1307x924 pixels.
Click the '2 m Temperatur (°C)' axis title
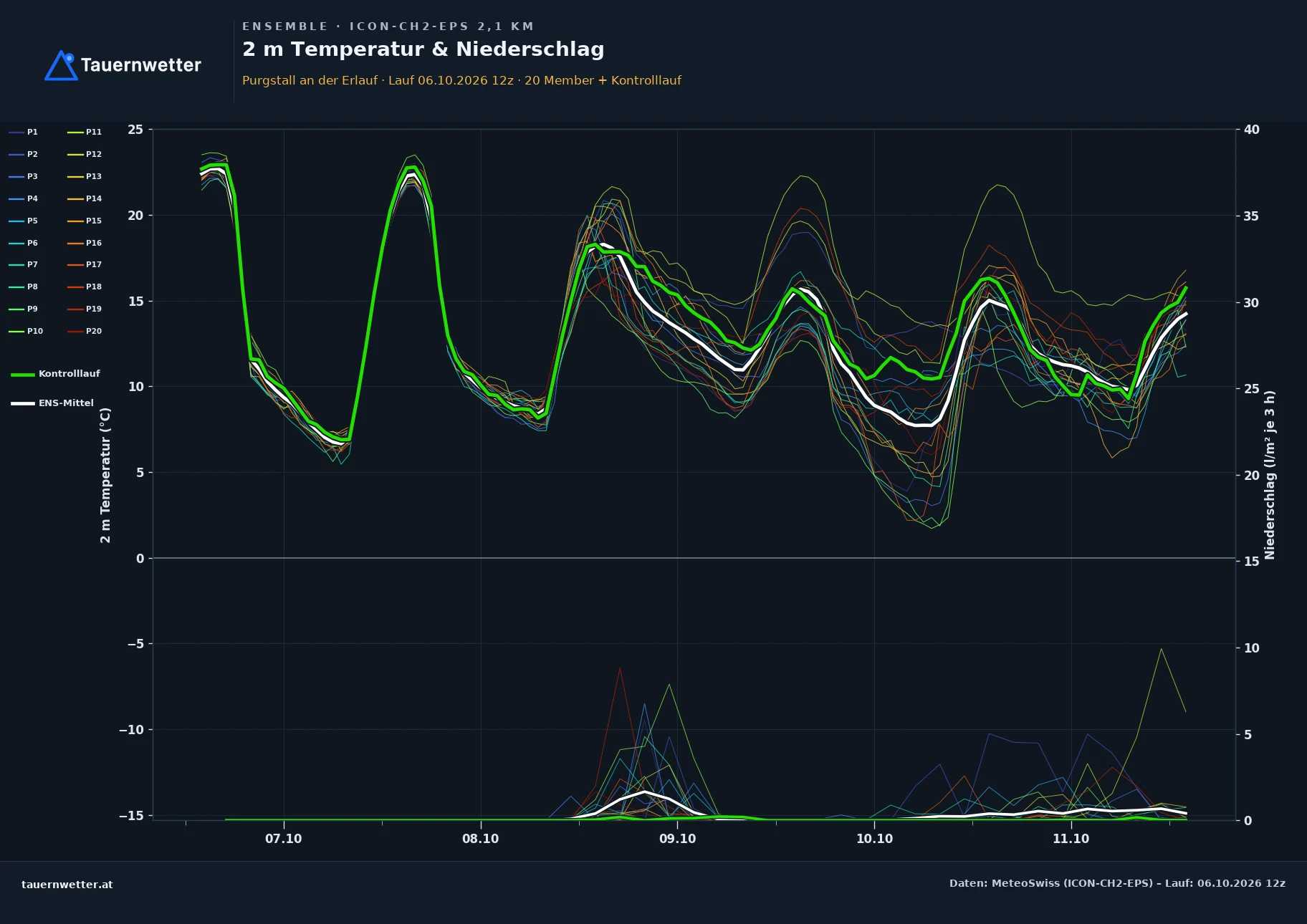(105, 475)
